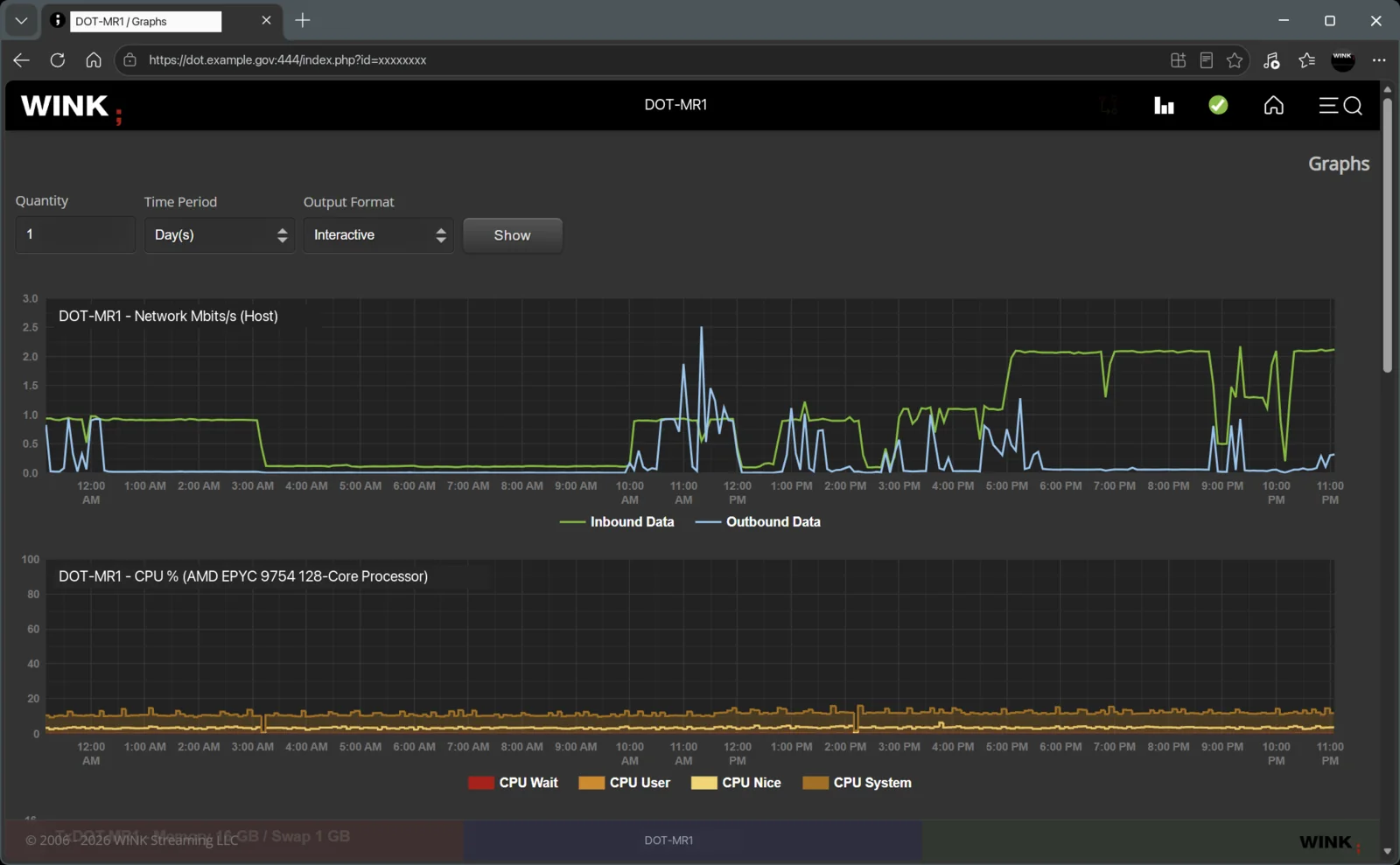Image resolution: width=1400 pixels, height=865 pixels.
Task: Click the green checkmark status icon
Action: click(x=1218, y=105)
